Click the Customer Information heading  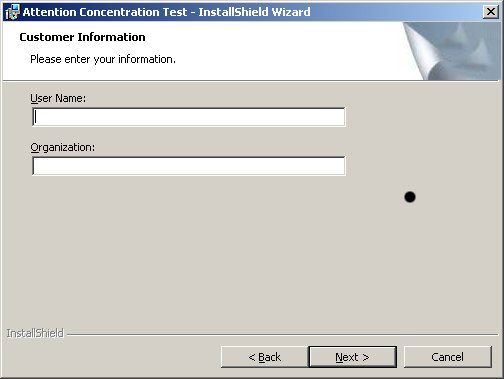tap(82, 37)
